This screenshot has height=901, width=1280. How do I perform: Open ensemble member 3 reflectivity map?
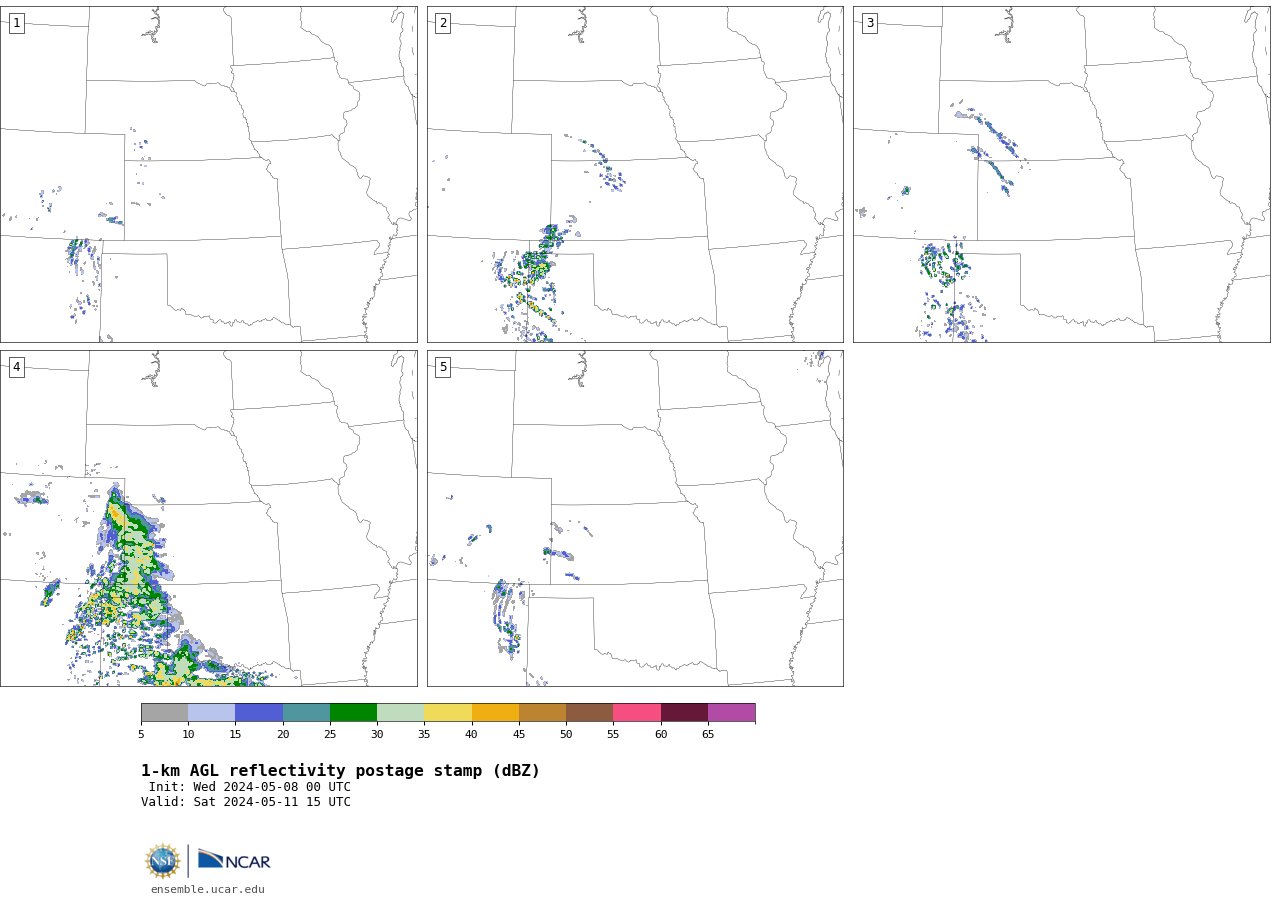pyautogui.click(x=1062, y=174)
